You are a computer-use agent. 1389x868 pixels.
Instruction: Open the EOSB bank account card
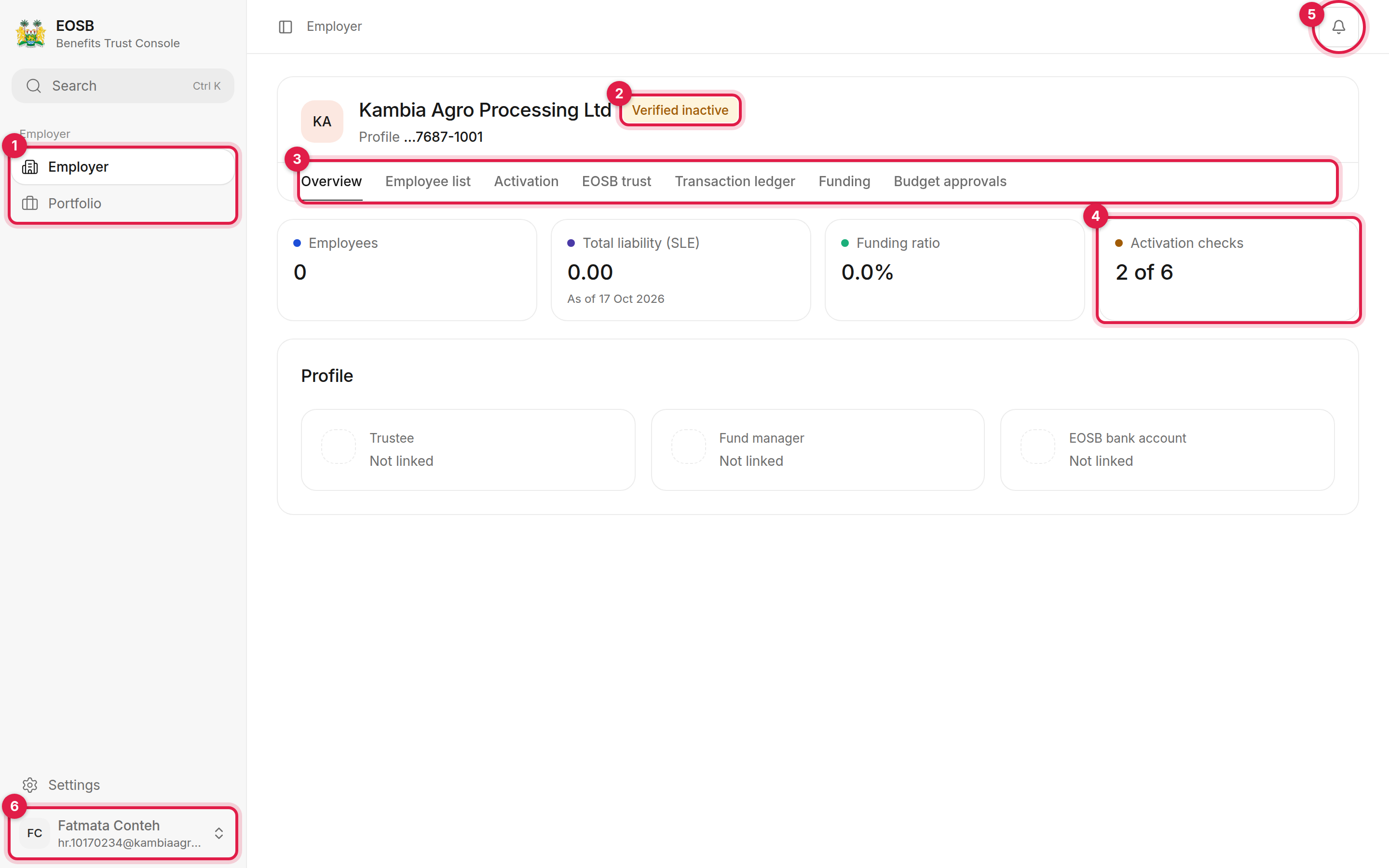pyautogui.click(x=1167, y=449)
